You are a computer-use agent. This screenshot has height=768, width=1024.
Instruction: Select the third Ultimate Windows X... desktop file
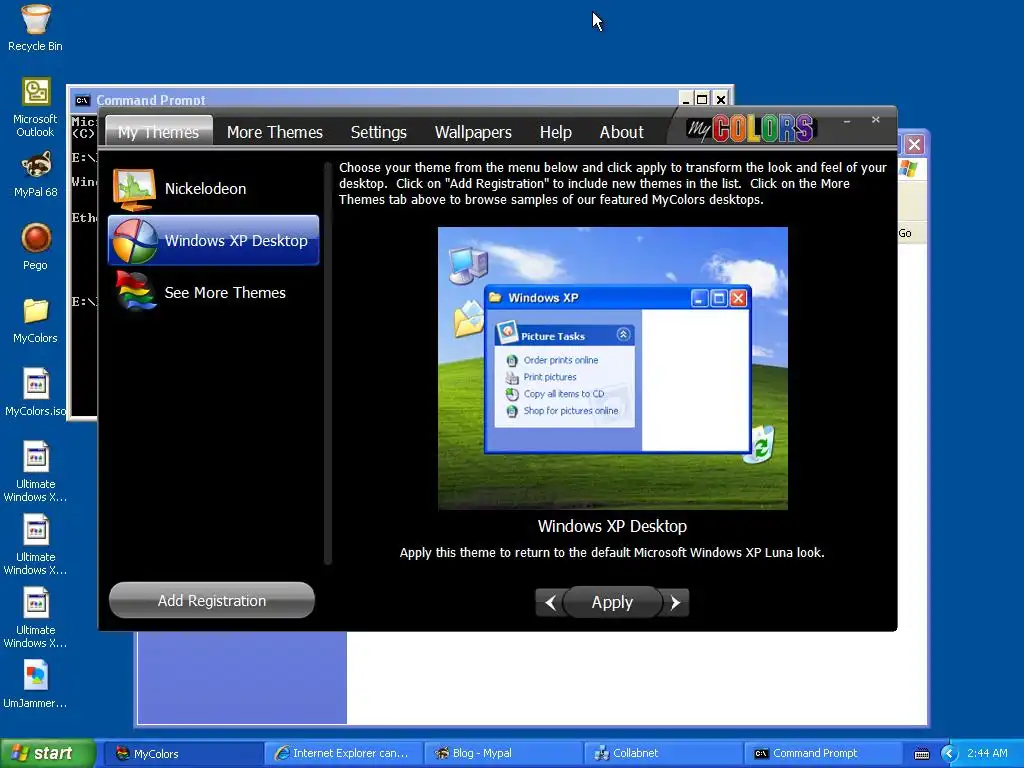click(36, 603)
